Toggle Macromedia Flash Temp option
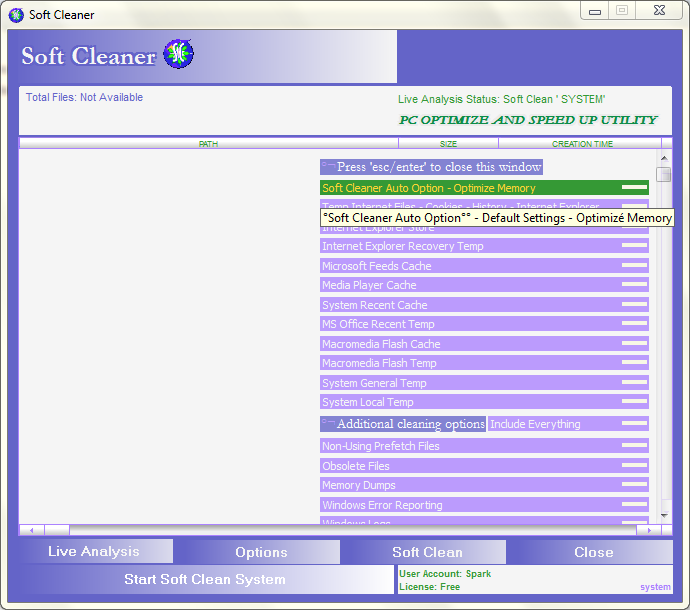Image resolution: width=690 pixels, height=610 pixels. coord(484,363)
